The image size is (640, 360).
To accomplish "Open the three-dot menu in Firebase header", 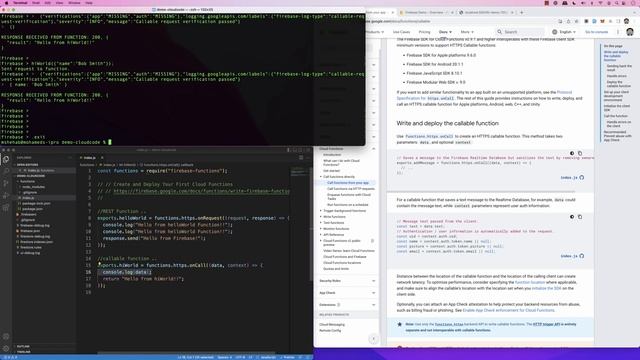I will coord(618,32).
